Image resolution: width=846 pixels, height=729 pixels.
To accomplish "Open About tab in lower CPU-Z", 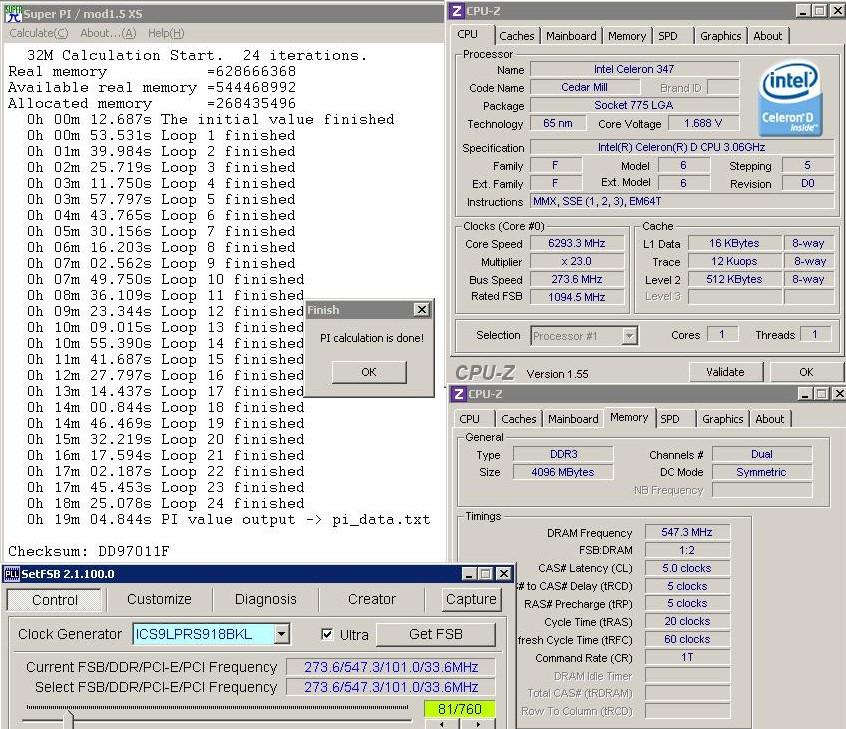I will [x=769, y=419].
